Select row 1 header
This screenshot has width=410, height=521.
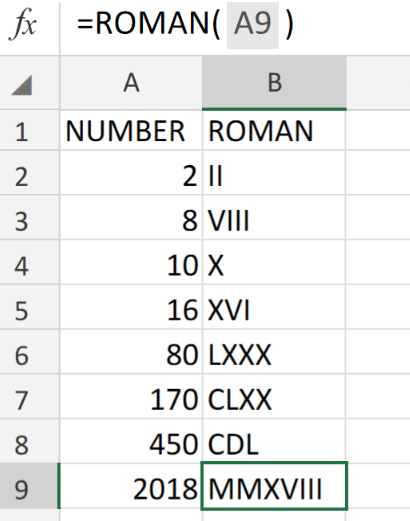[22, 131]
